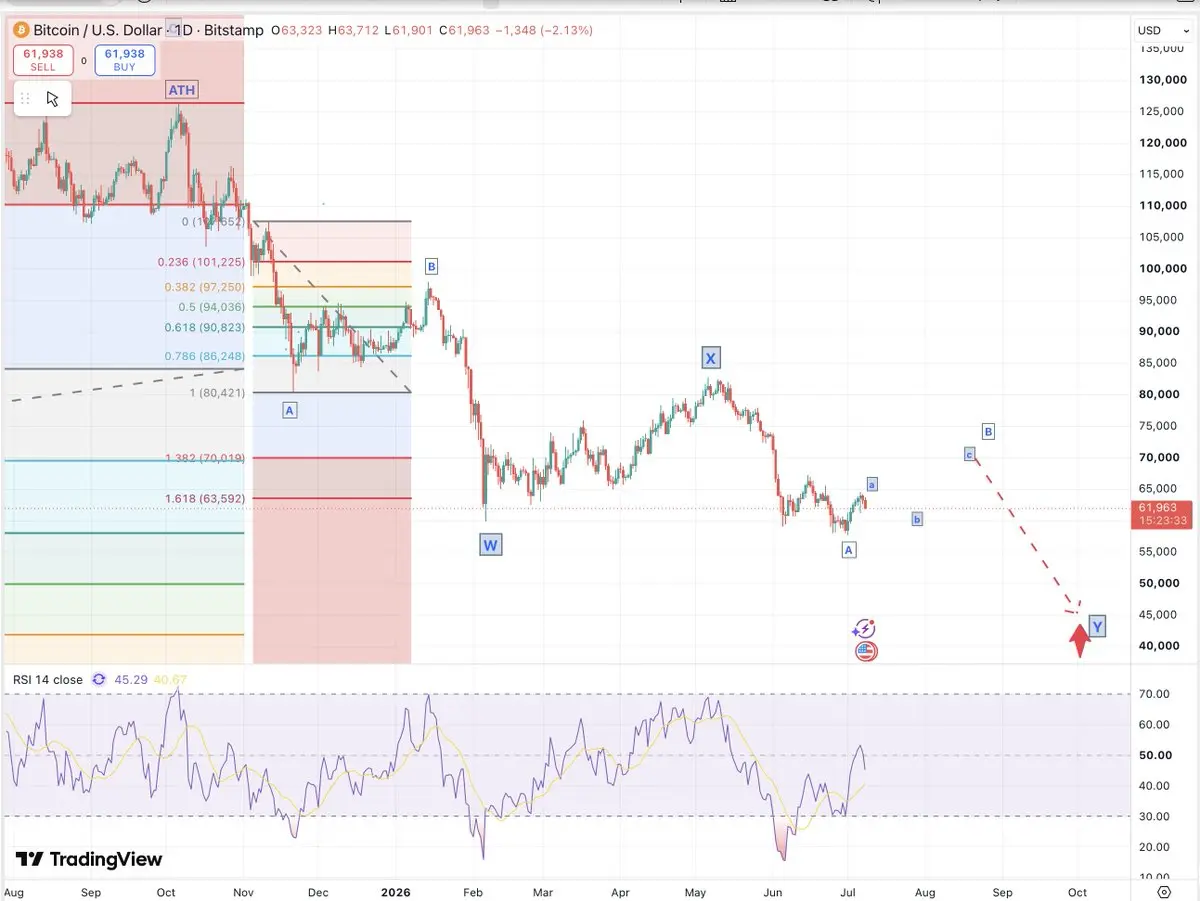Click the change value −1,348 (−2.13%)

[x=546, y=30]
